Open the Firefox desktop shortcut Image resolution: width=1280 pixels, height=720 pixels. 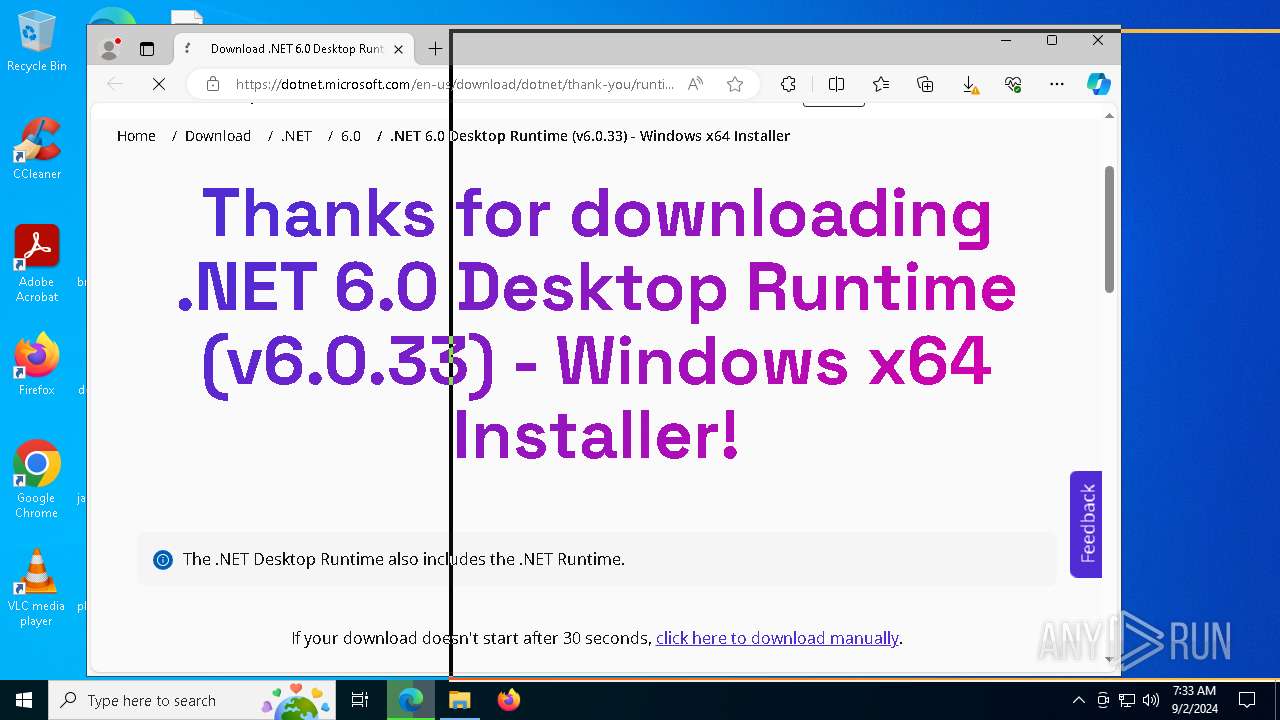37,365
